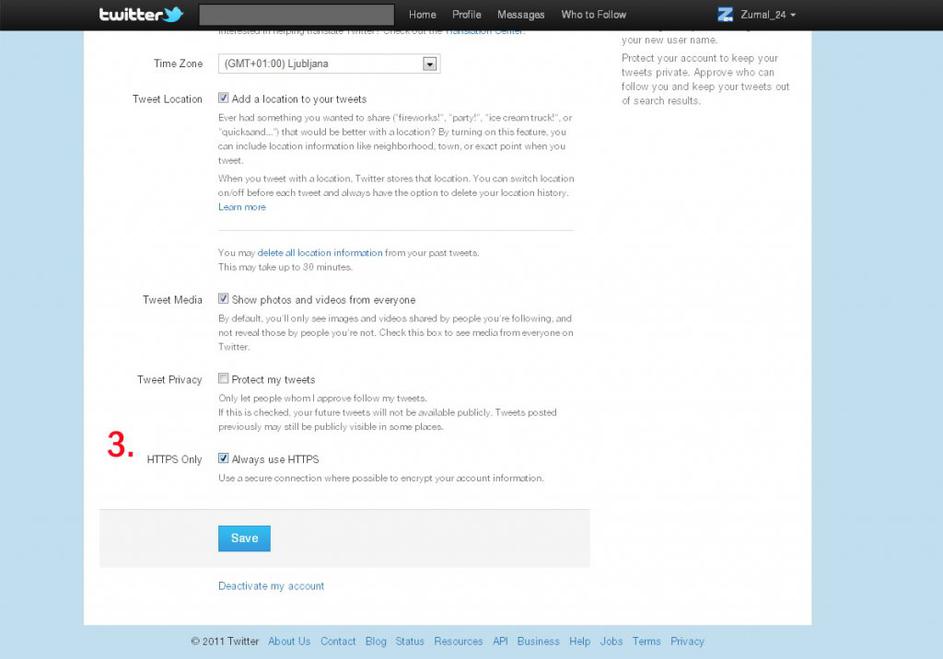Click inside the top search box
Viewport: 943px width, 659px height.
pos(296,15)
